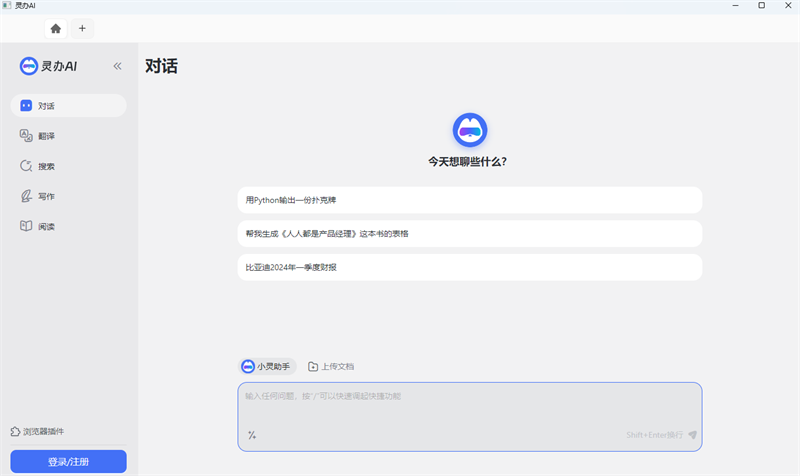Select 对话 in the sidebar
Viewport: 800px width, 476px height.
(68, 106)
